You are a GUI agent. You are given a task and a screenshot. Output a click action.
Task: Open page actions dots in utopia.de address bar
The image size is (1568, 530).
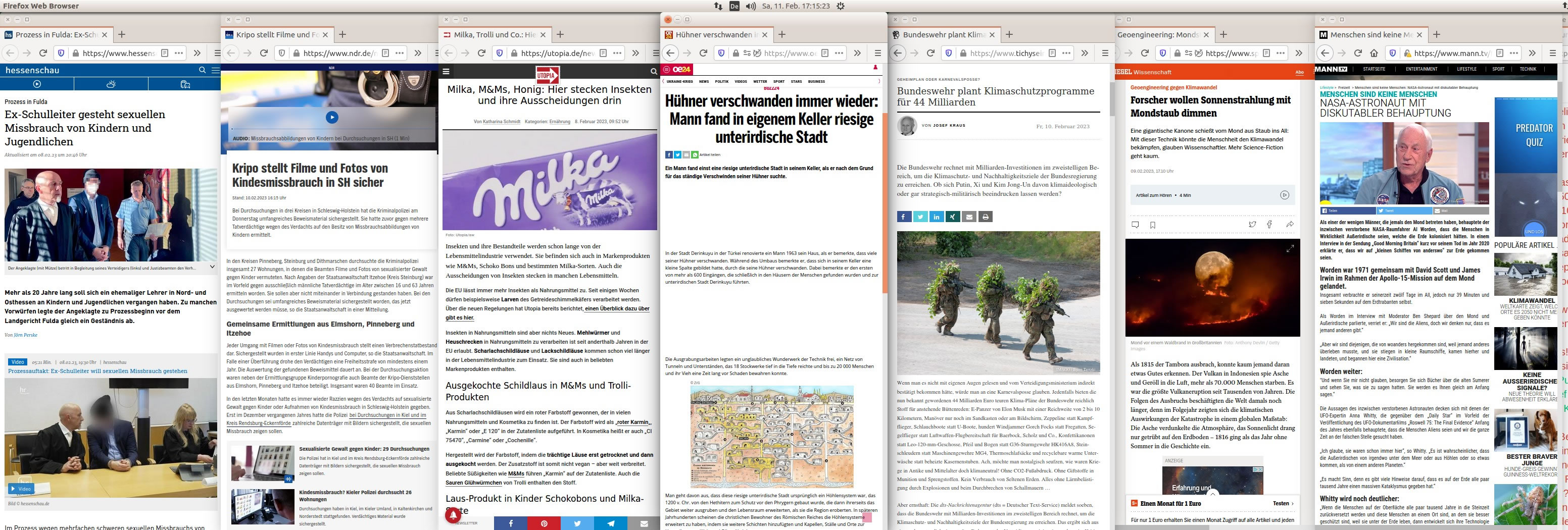click(617, 53)
